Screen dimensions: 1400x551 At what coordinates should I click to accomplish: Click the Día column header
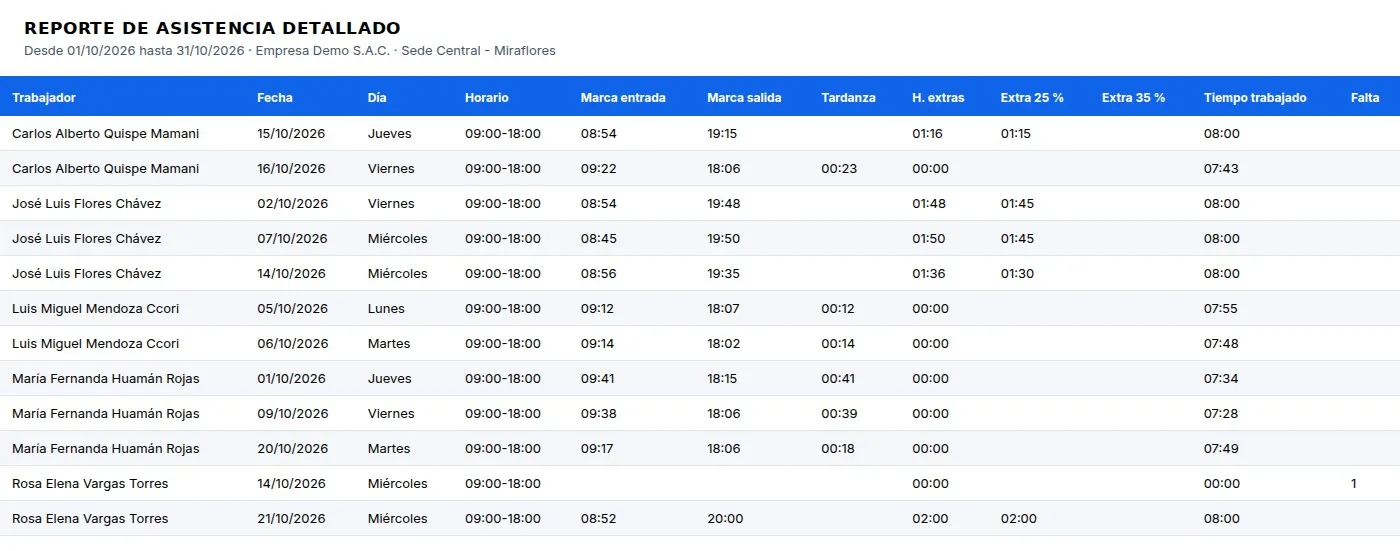click(x=377, y=98)
